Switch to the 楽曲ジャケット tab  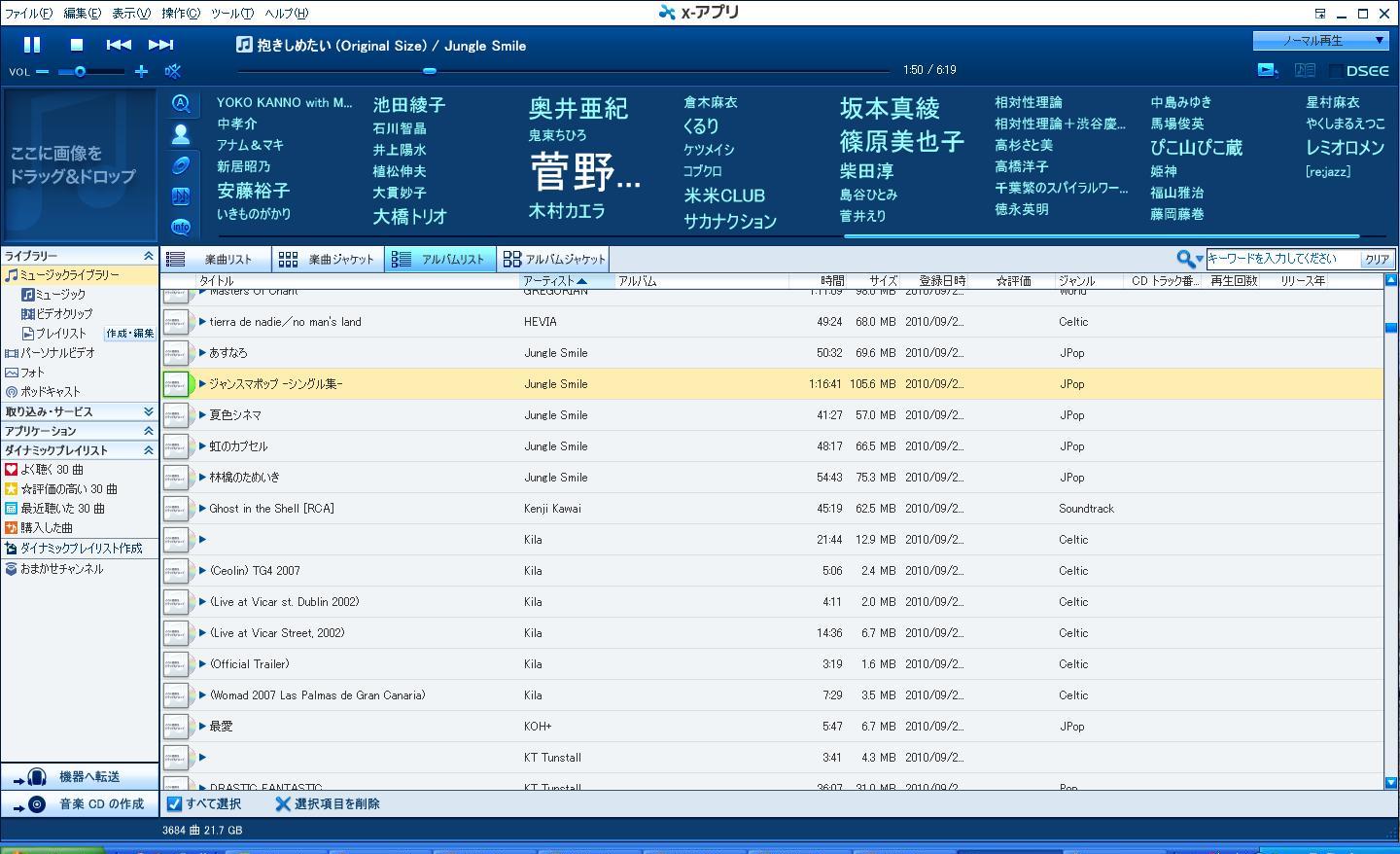(x=328, y=260)
